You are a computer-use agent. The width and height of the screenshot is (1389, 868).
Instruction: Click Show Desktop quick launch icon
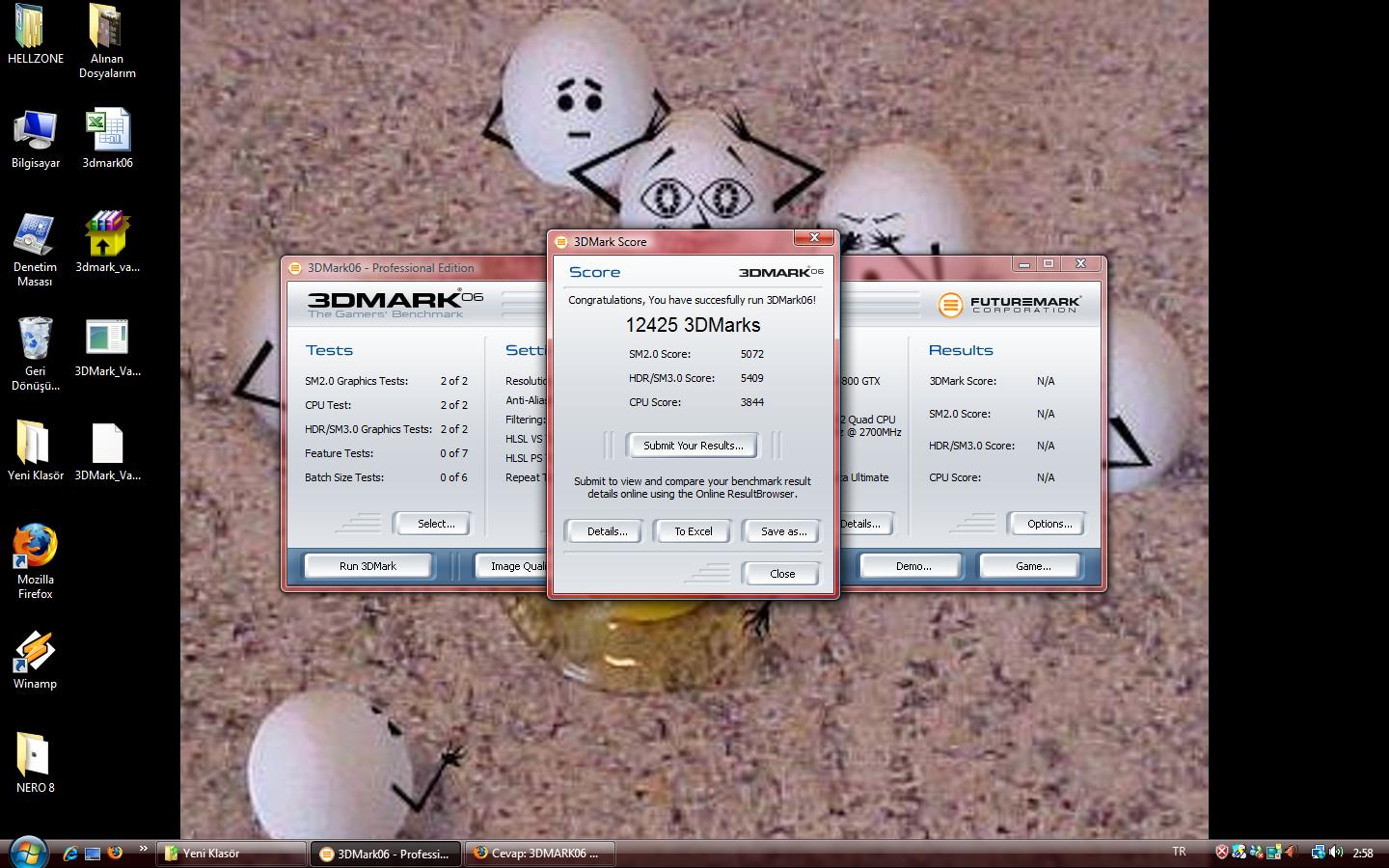[93, 853]
